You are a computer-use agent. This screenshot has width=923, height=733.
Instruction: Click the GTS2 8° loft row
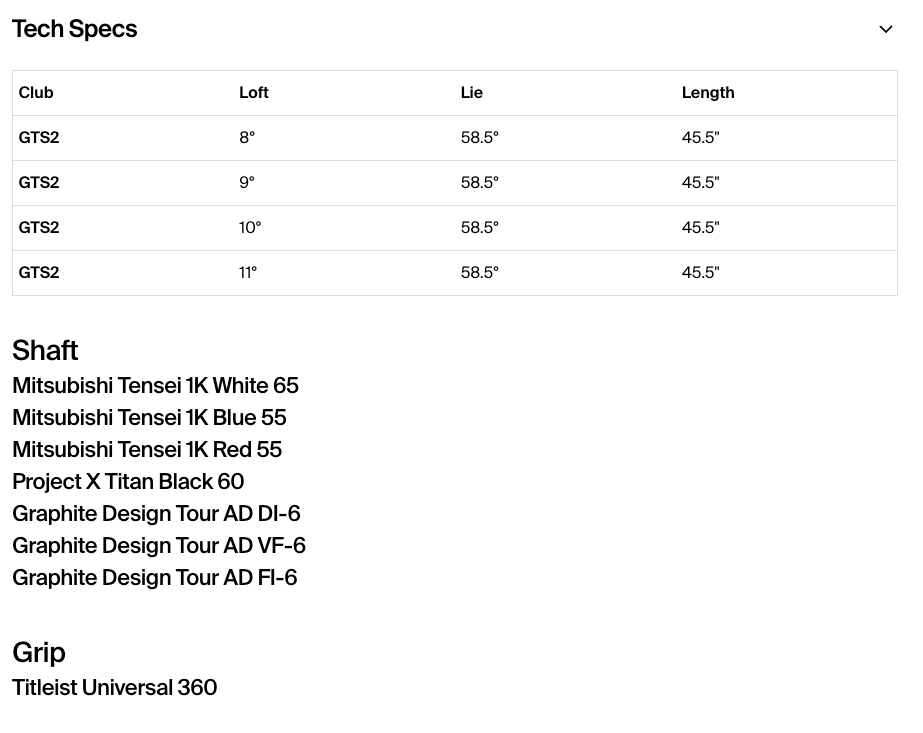pyautogui.click(x=454, y=138)
